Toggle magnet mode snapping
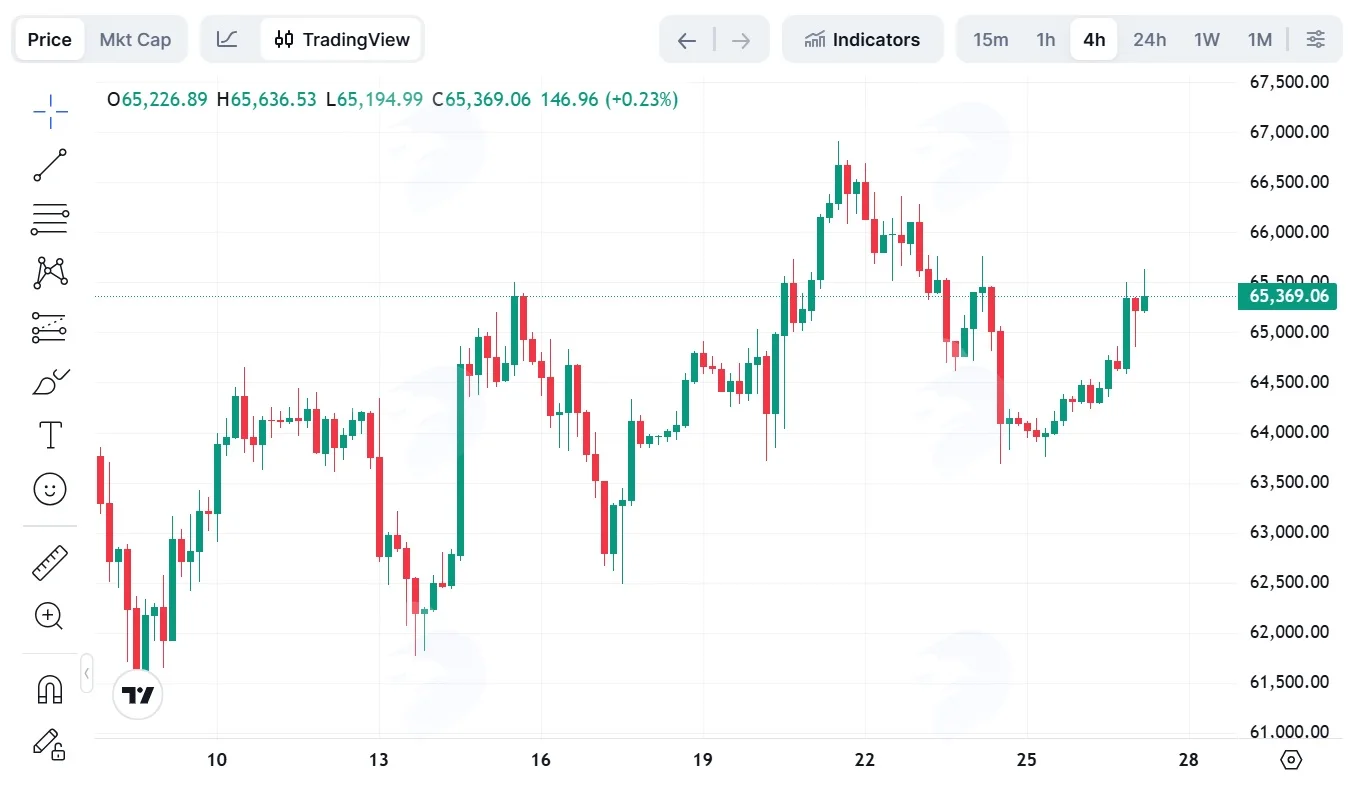The height and width of the screenshot is (809, 1353). coord(50,689)
